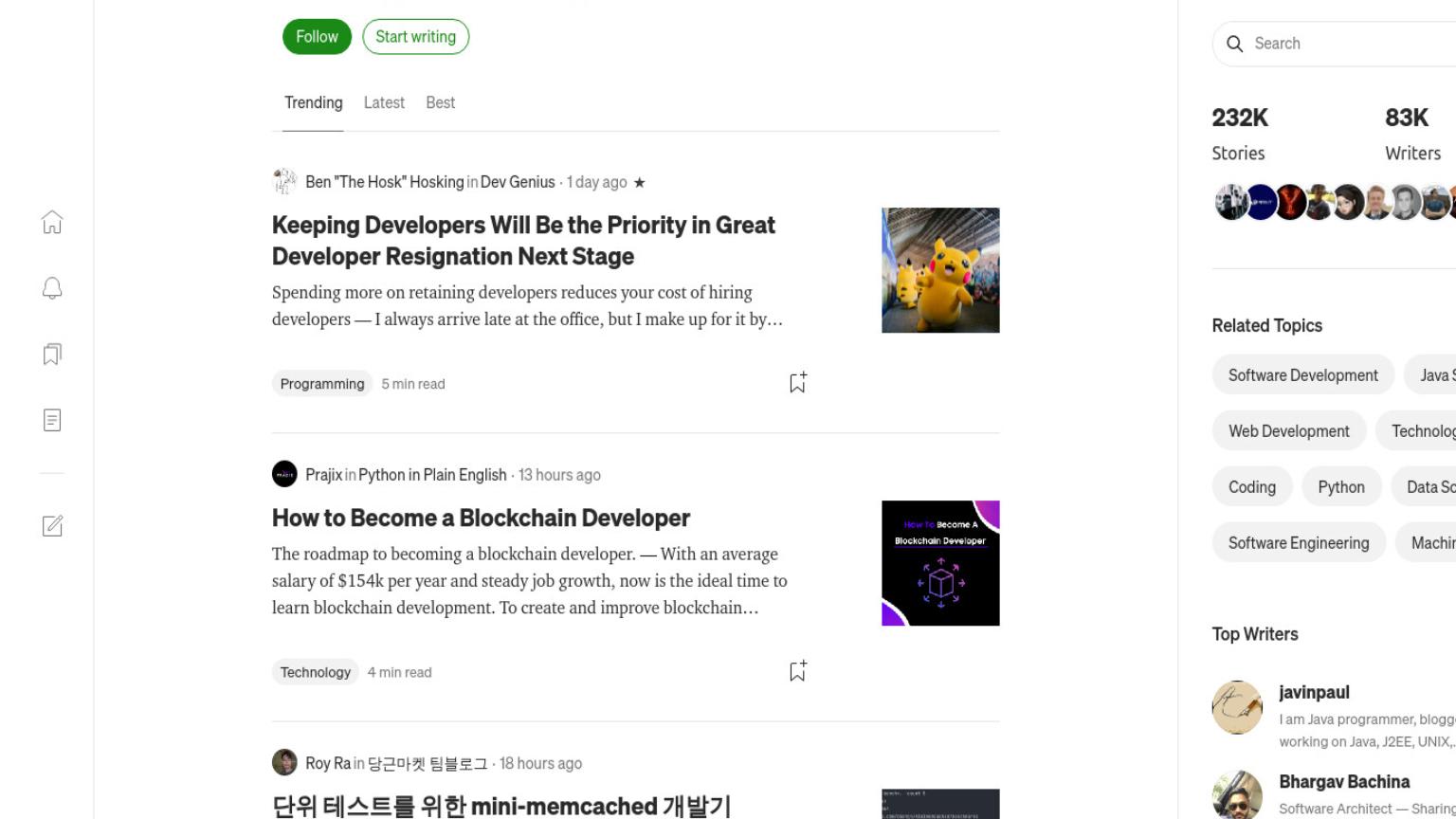Click author name Prajix
Viewport: 1456px width, 819px height.
click(323, 475)
